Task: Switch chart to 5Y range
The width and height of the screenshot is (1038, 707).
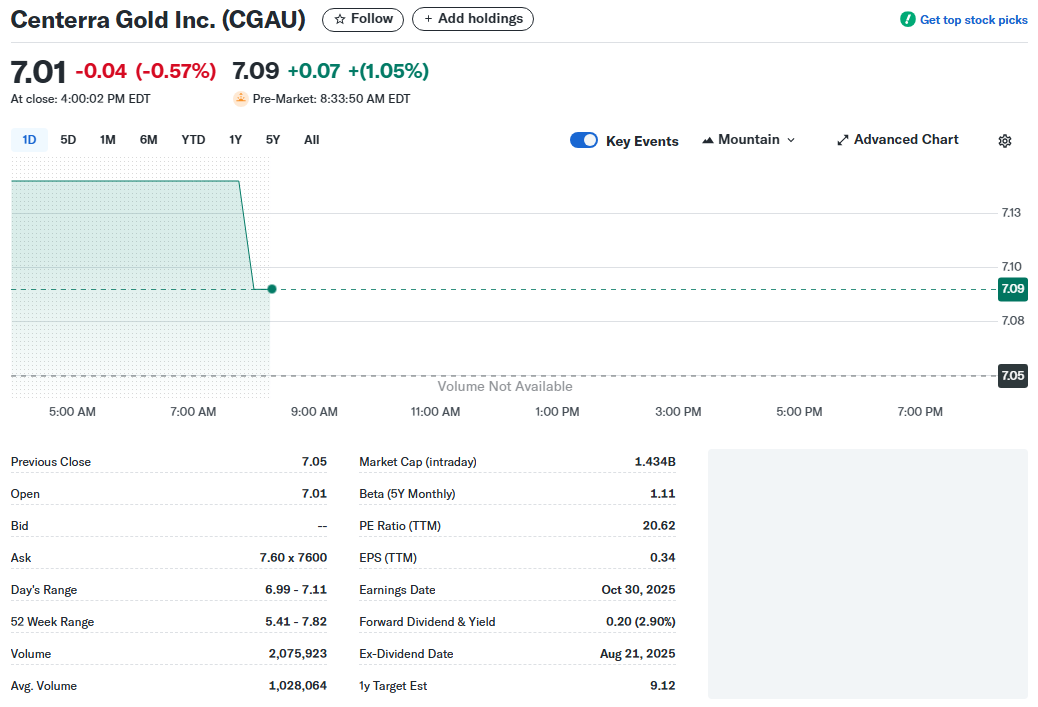Action: point(273,140)
